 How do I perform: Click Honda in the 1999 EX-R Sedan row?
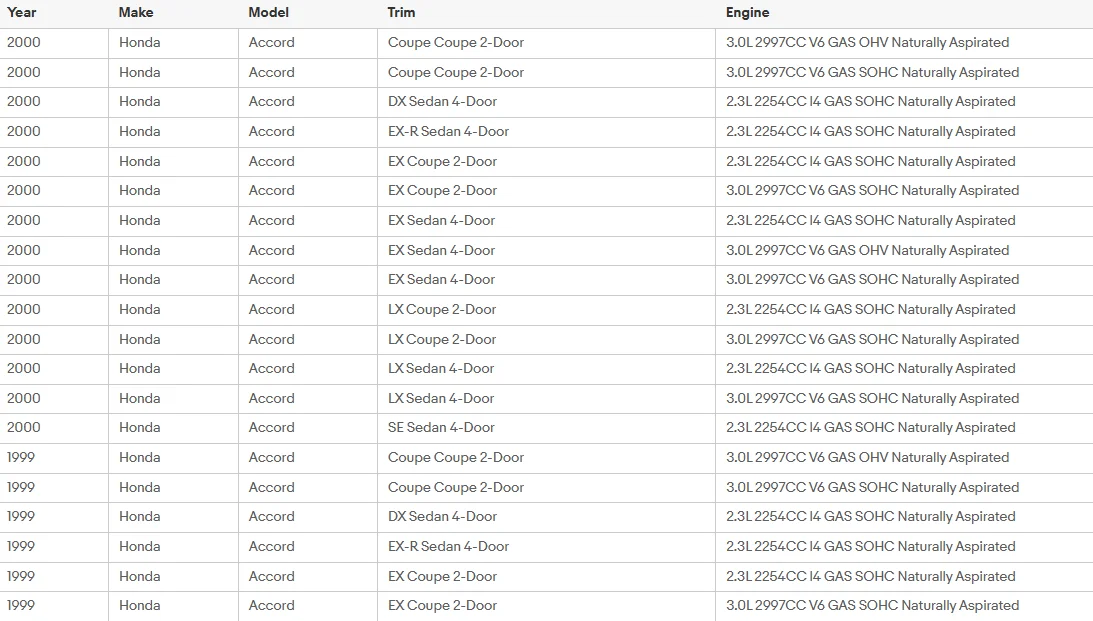pos(139,547)
